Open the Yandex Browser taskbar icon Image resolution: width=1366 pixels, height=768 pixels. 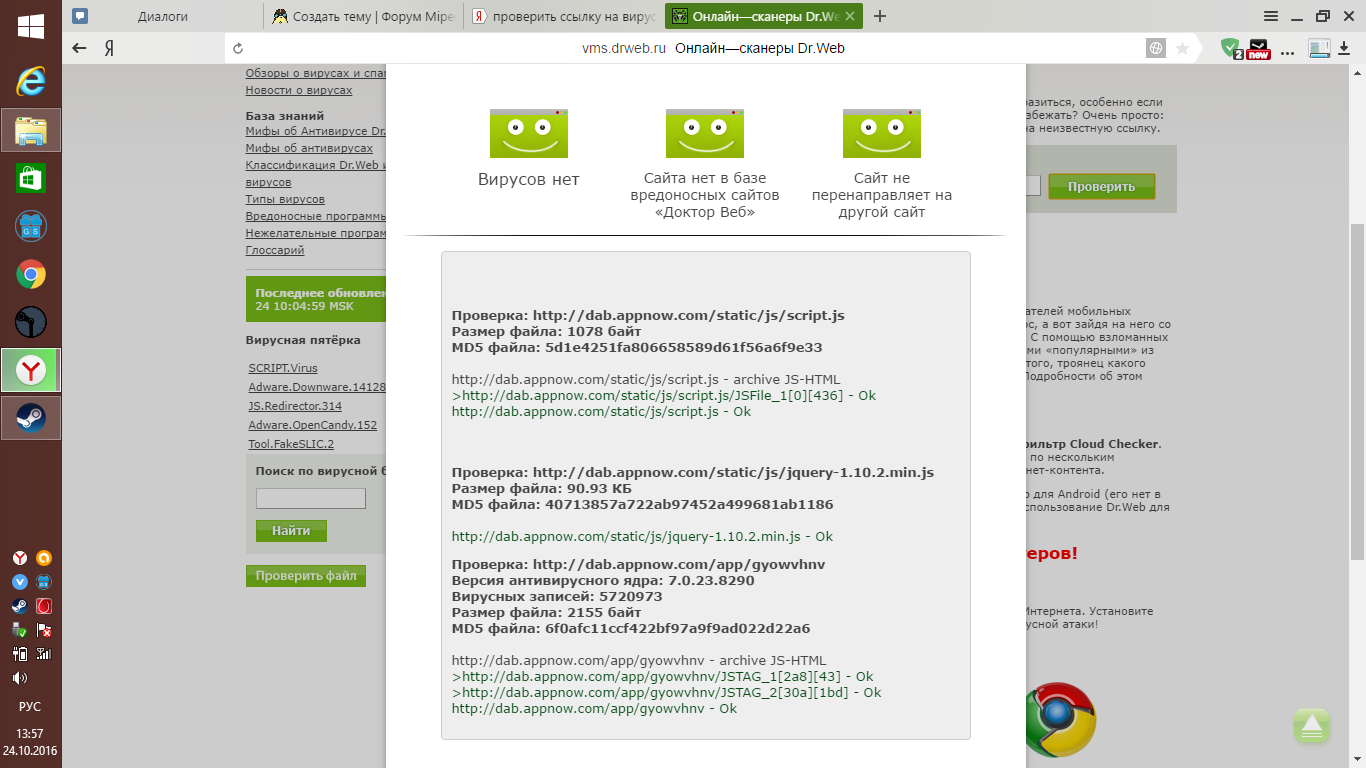coord(30,370)
